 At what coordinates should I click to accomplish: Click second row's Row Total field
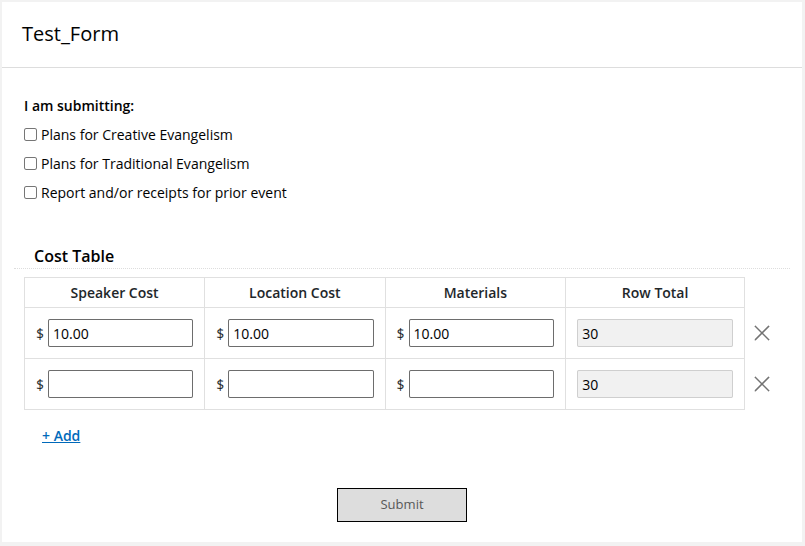coord(654,384)
